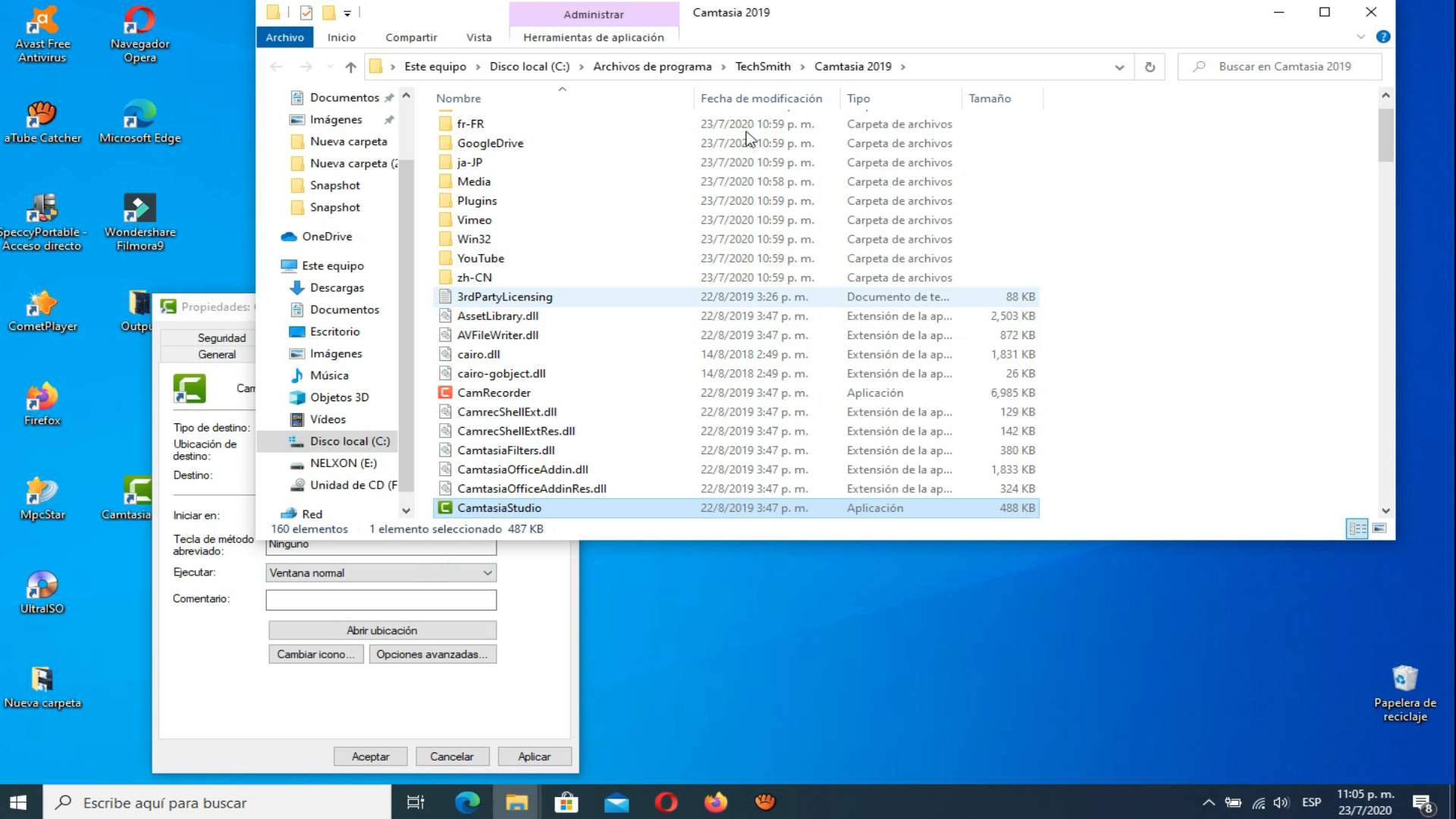Open Wondershare Filmora9 desktop icon
Screen dimensions: 1456x819
coord(140,222)
